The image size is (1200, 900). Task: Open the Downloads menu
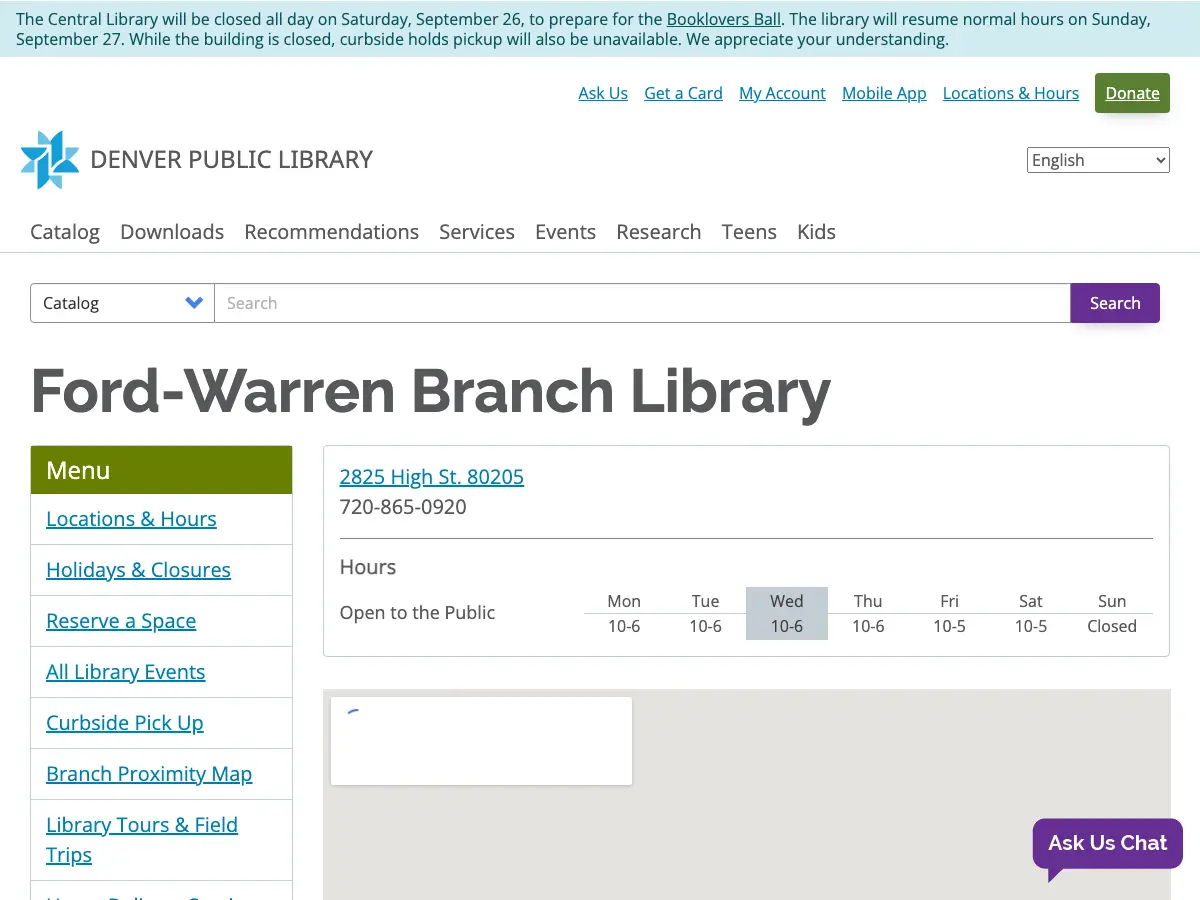[172, 232]
